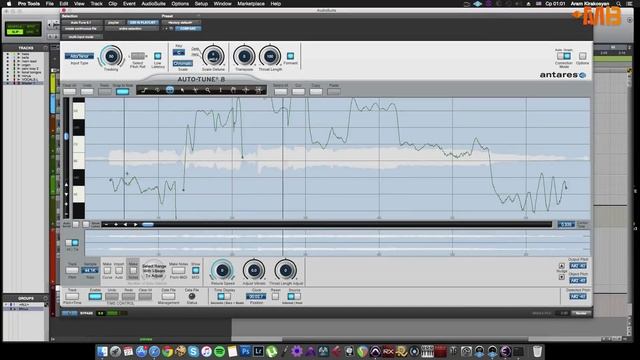
Task: Toggle Low Latency button
Action: [x=158, y=56]
